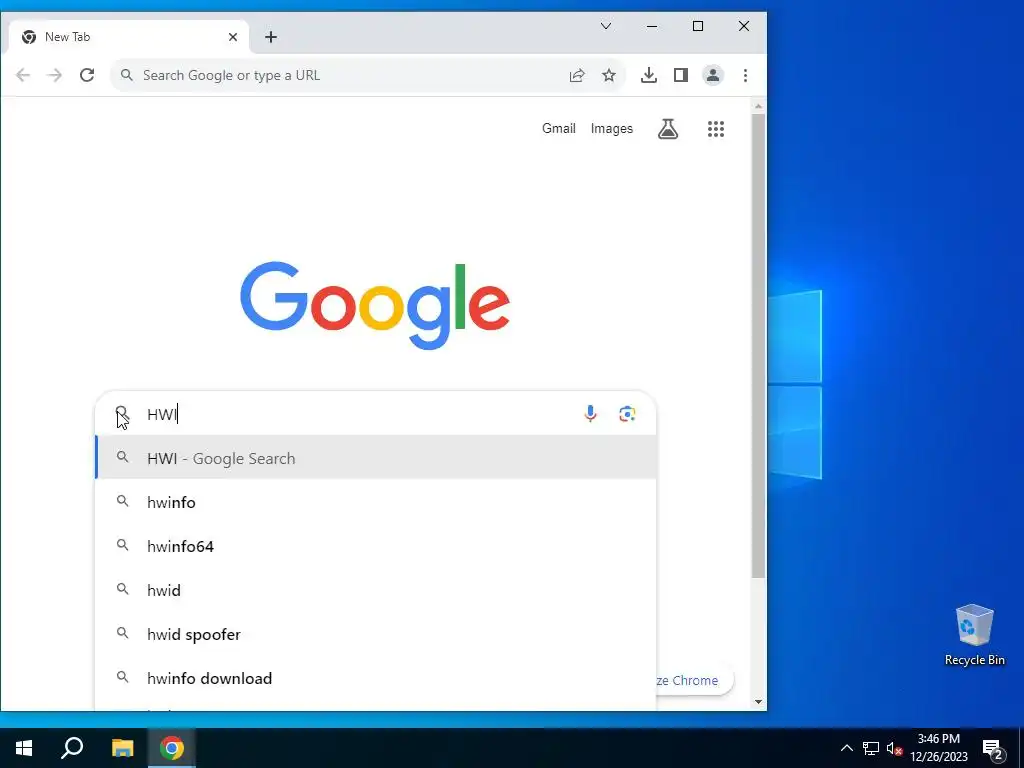
Task: Choose the 'hwid spoofer' suggestion
Action: tap(376, 634)
